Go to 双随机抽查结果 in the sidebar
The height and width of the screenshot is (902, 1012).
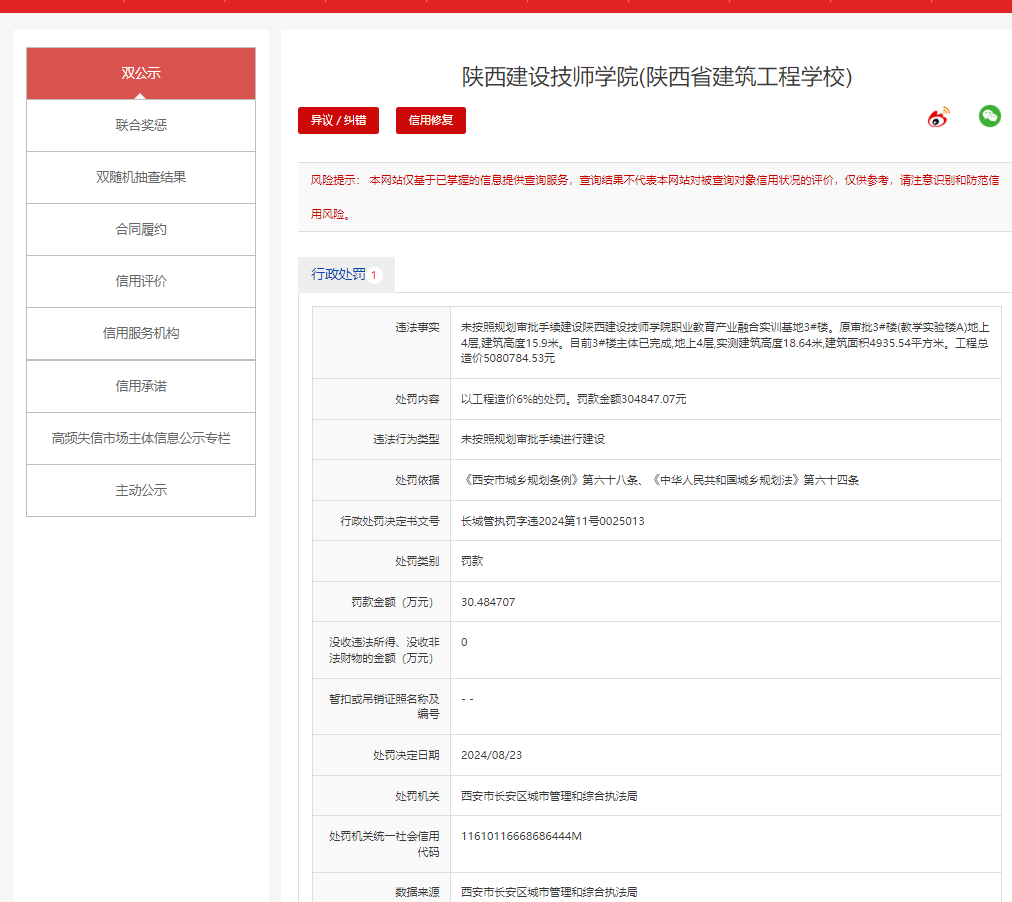tap(141, 177)
